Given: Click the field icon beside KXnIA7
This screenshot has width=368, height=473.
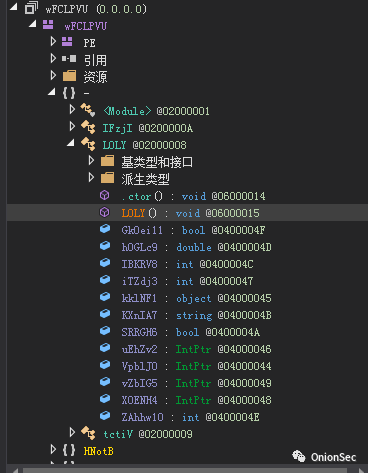Looking at the screenshot, I should (105, 314).
